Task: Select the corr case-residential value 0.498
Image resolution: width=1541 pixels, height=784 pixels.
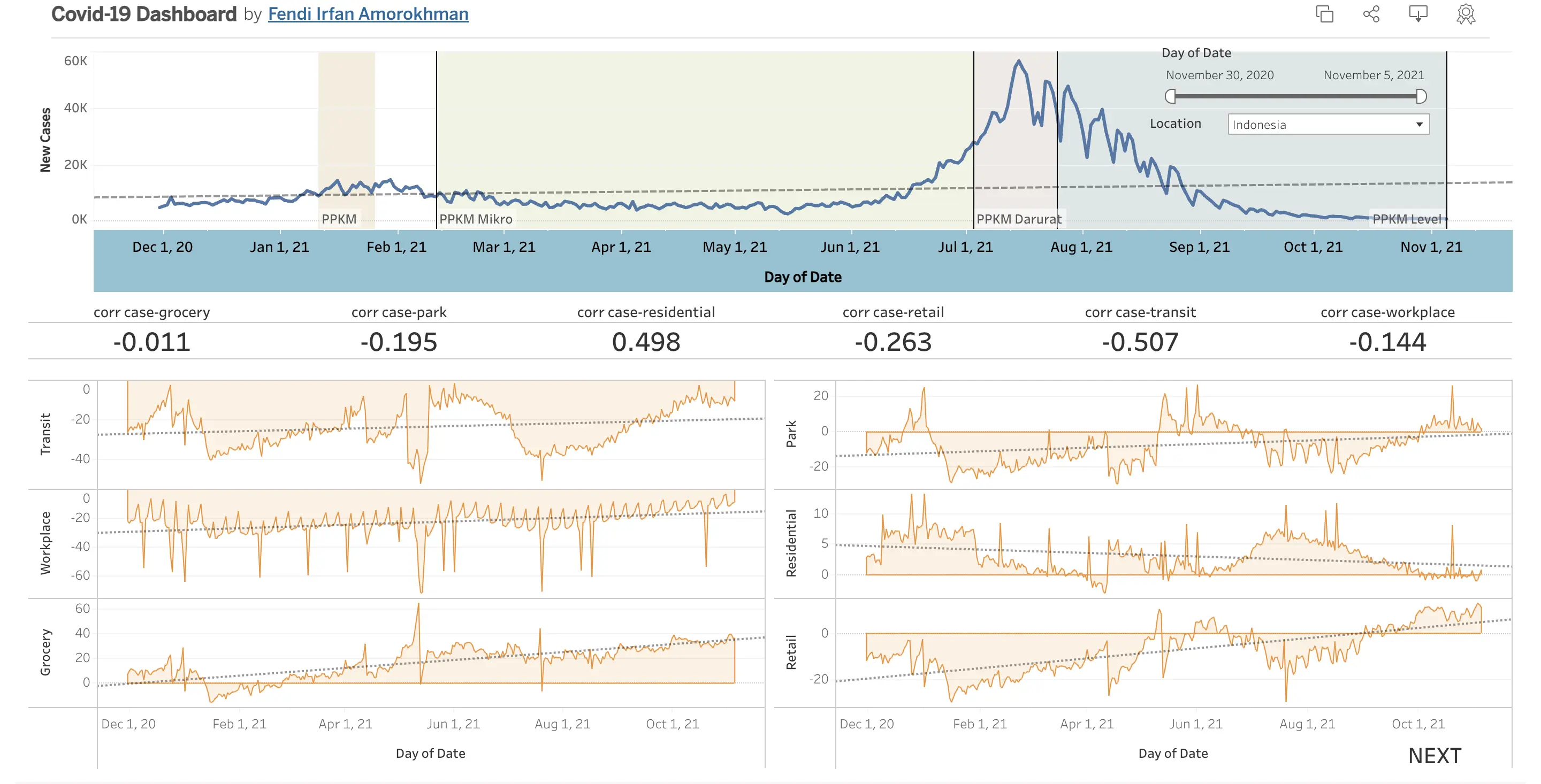Action: (645, 342)
